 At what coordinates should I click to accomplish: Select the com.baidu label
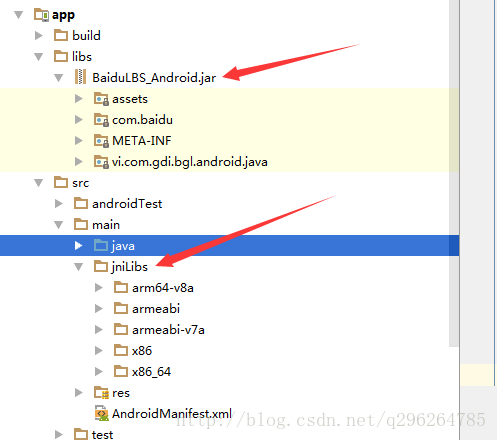click(x=142, y=120)
